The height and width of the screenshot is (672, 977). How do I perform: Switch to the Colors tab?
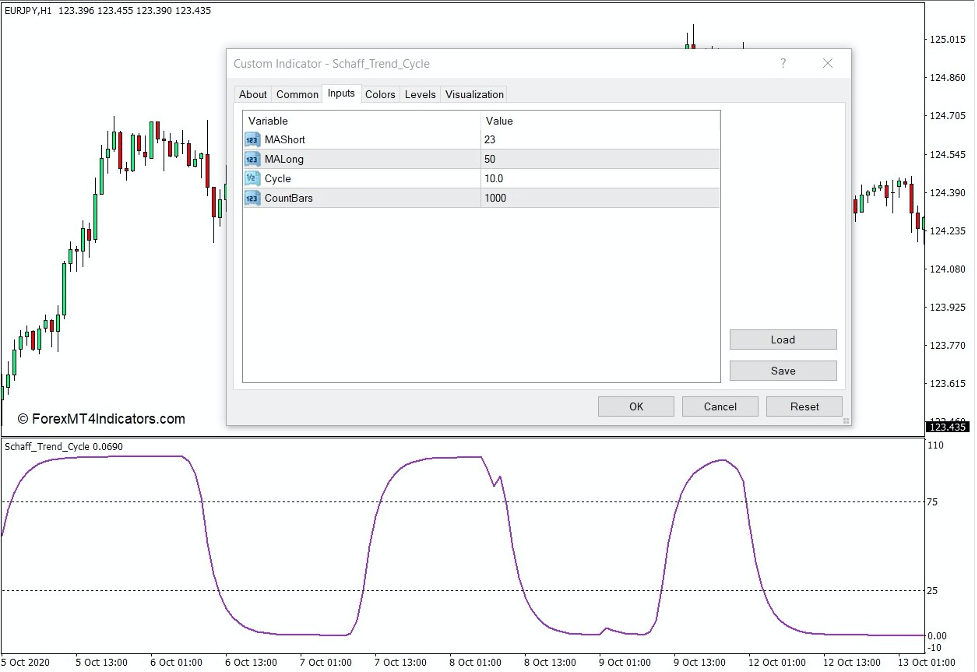pos(380,94)
